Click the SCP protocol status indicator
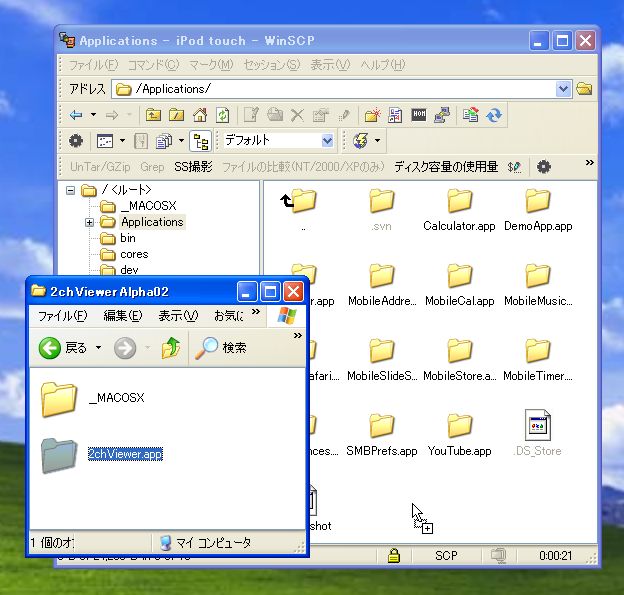624x595 pixels. coord(446,555)
